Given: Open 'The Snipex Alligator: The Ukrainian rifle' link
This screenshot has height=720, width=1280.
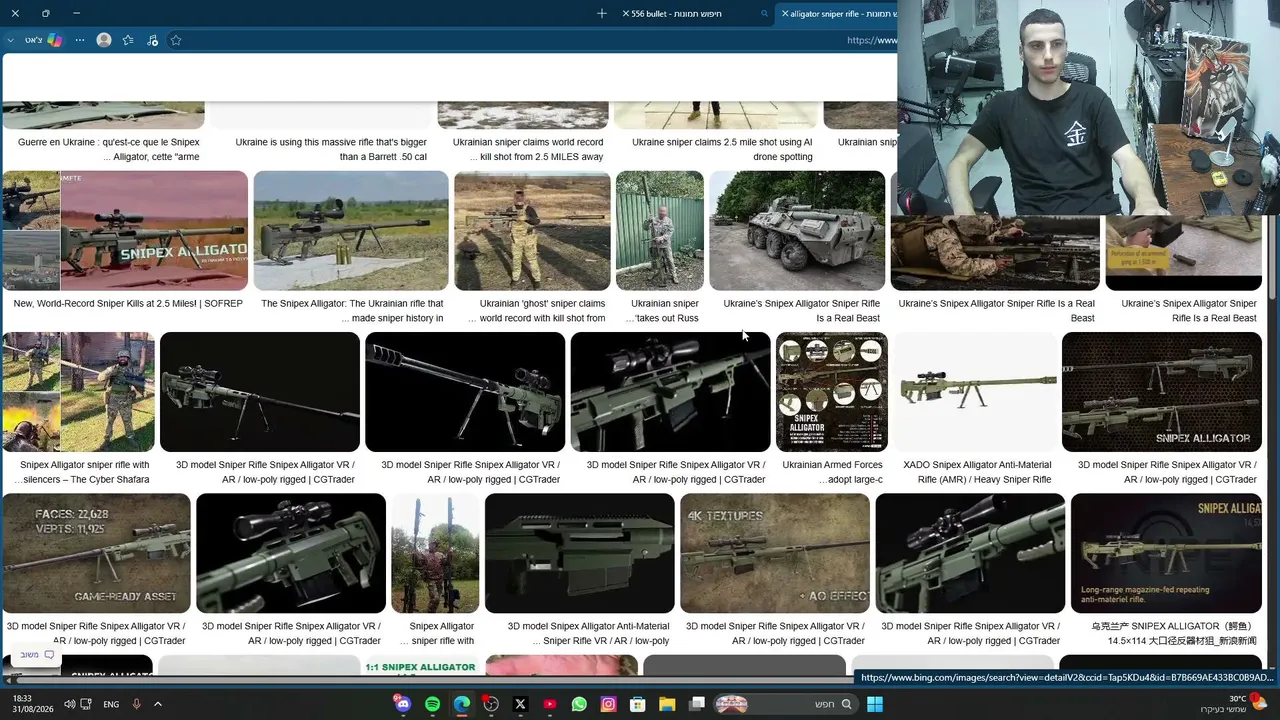Looking at the screenshot, I should [x=352, y=311].
